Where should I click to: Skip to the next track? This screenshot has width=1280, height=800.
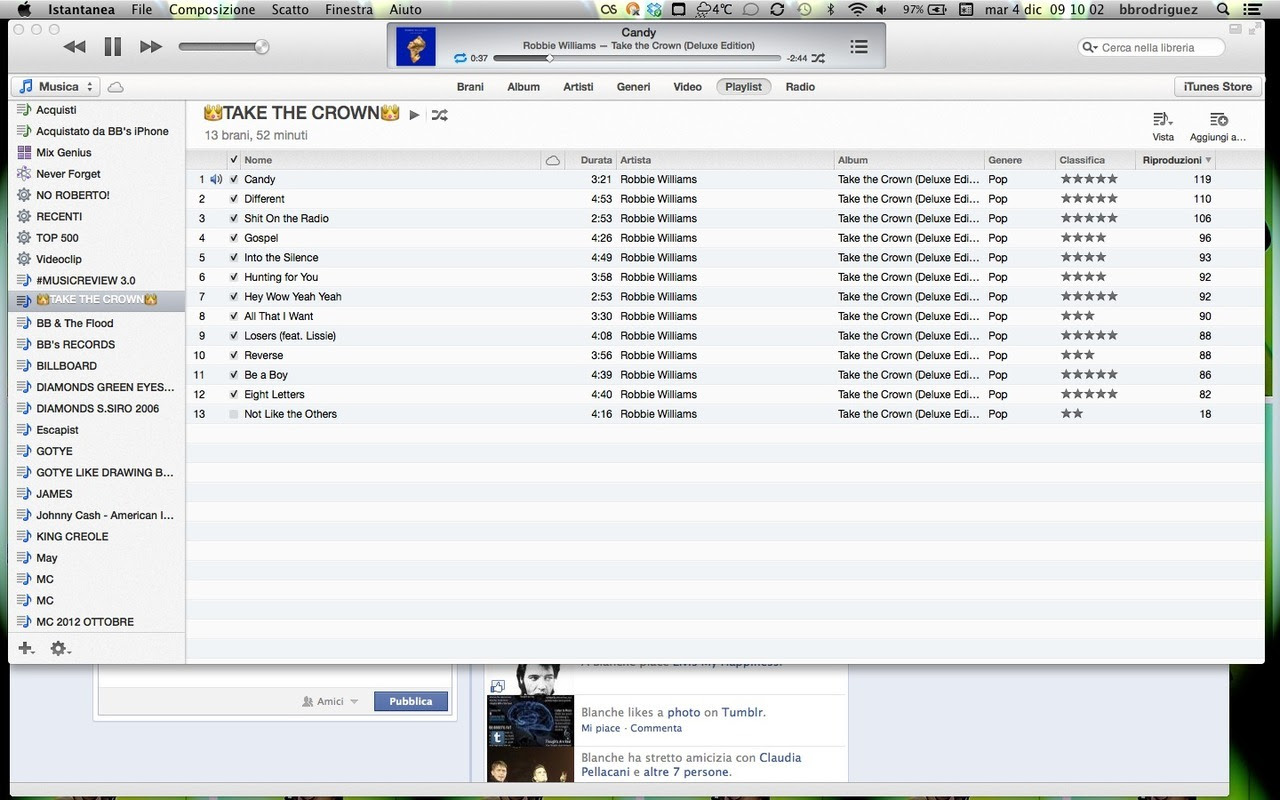151,47
